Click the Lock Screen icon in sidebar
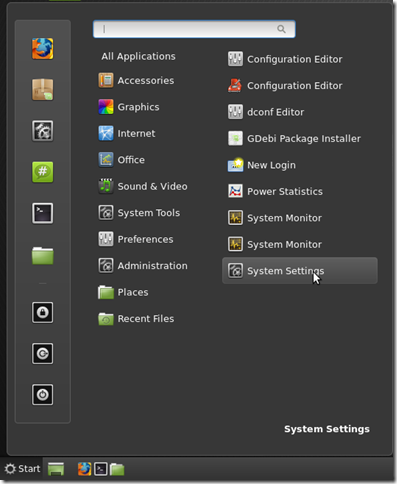 [x=42, y=312]
